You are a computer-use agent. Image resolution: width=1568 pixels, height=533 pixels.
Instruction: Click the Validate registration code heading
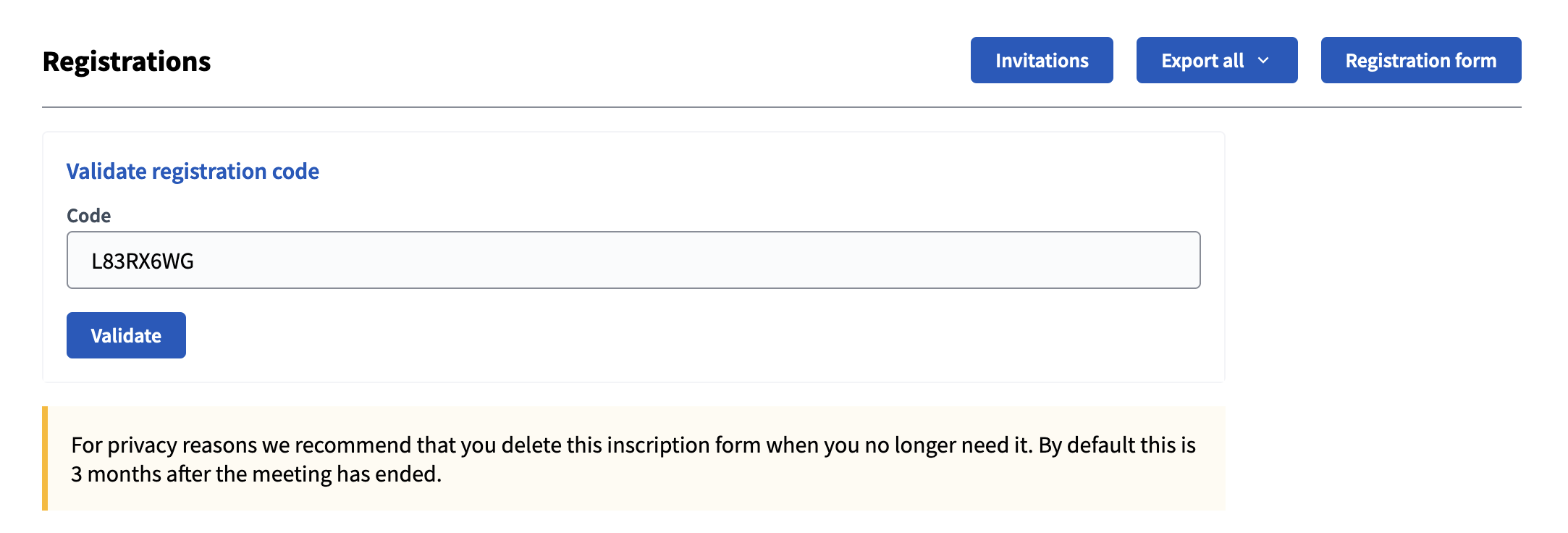(x=193, y=172)
